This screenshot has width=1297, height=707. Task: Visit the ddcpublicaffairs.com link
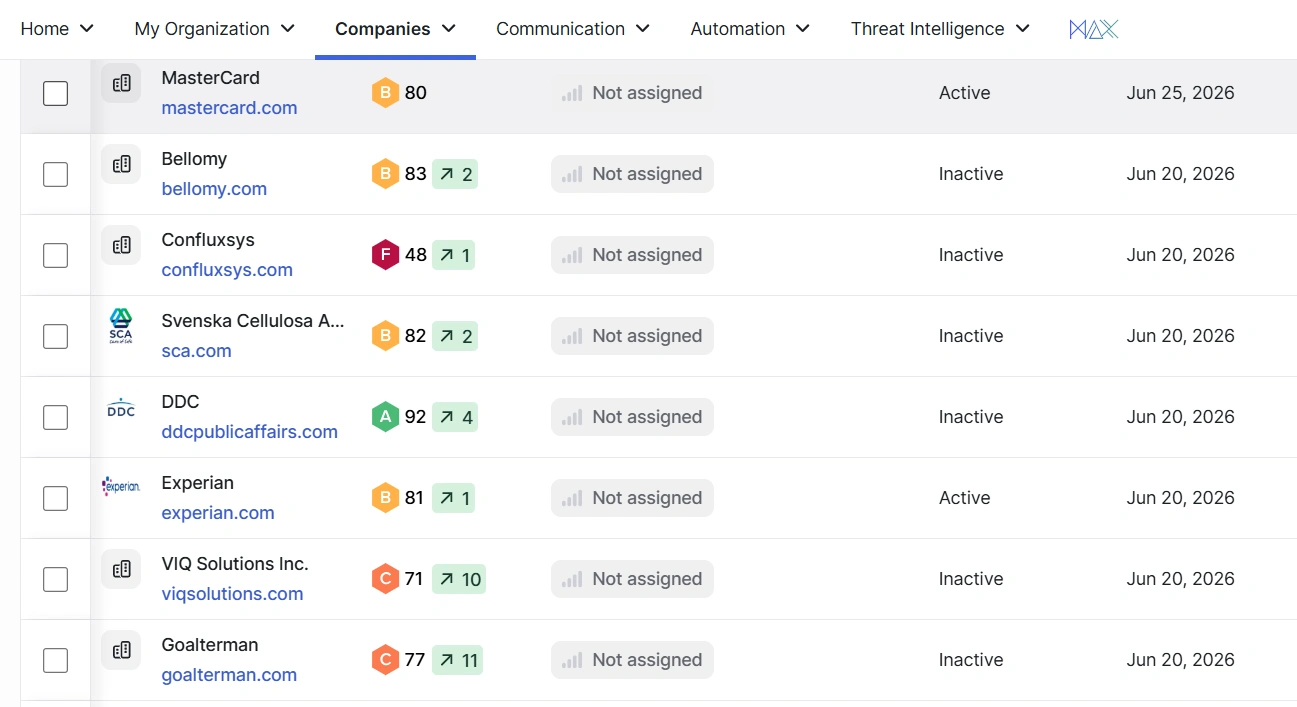pos(249,432)
